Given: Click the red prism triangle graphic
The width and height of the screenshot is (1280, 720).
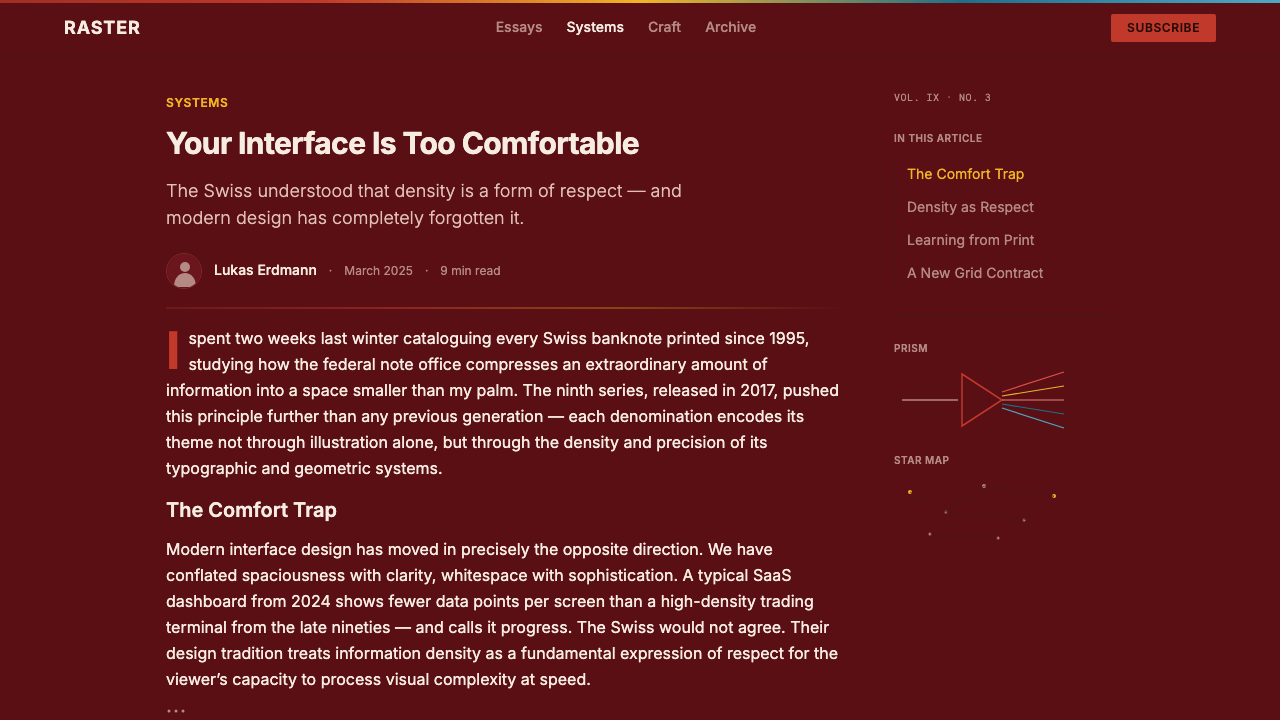Looking at the screenshot, I should click(x=982, y=400).
